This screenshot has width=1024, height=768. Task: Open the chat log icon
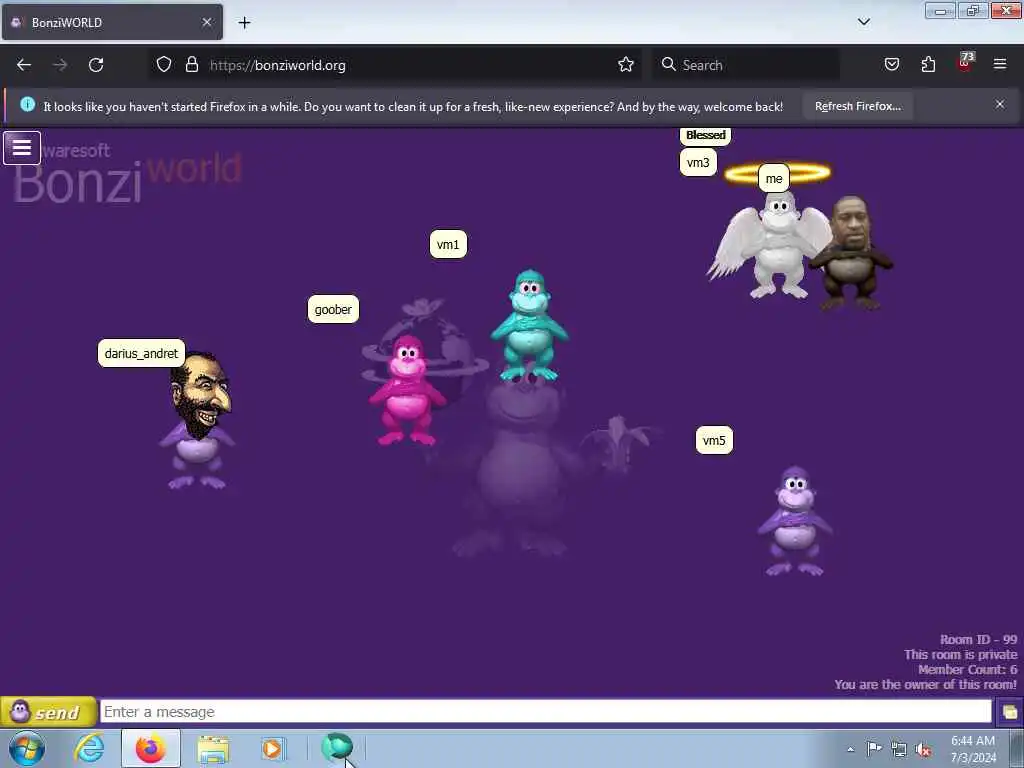tap(1010, 712)
